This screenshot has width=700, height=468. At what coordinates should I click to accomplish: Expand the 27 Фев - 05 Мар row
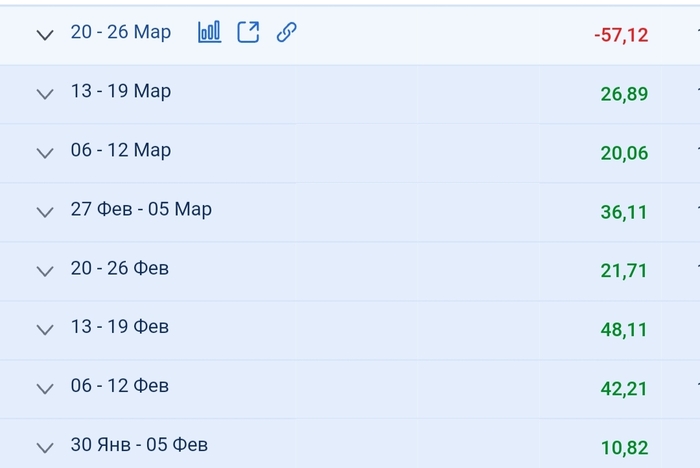pyautogui.click(x=44, y=212)
